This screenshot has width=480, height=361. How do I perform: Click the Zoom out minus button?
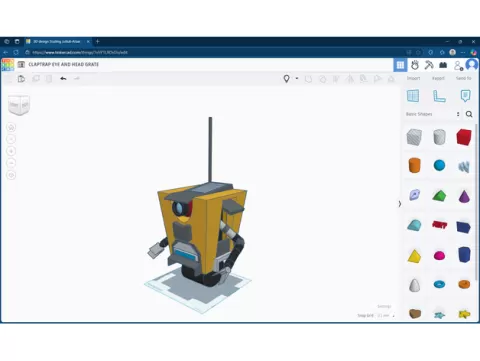(11, 163)
